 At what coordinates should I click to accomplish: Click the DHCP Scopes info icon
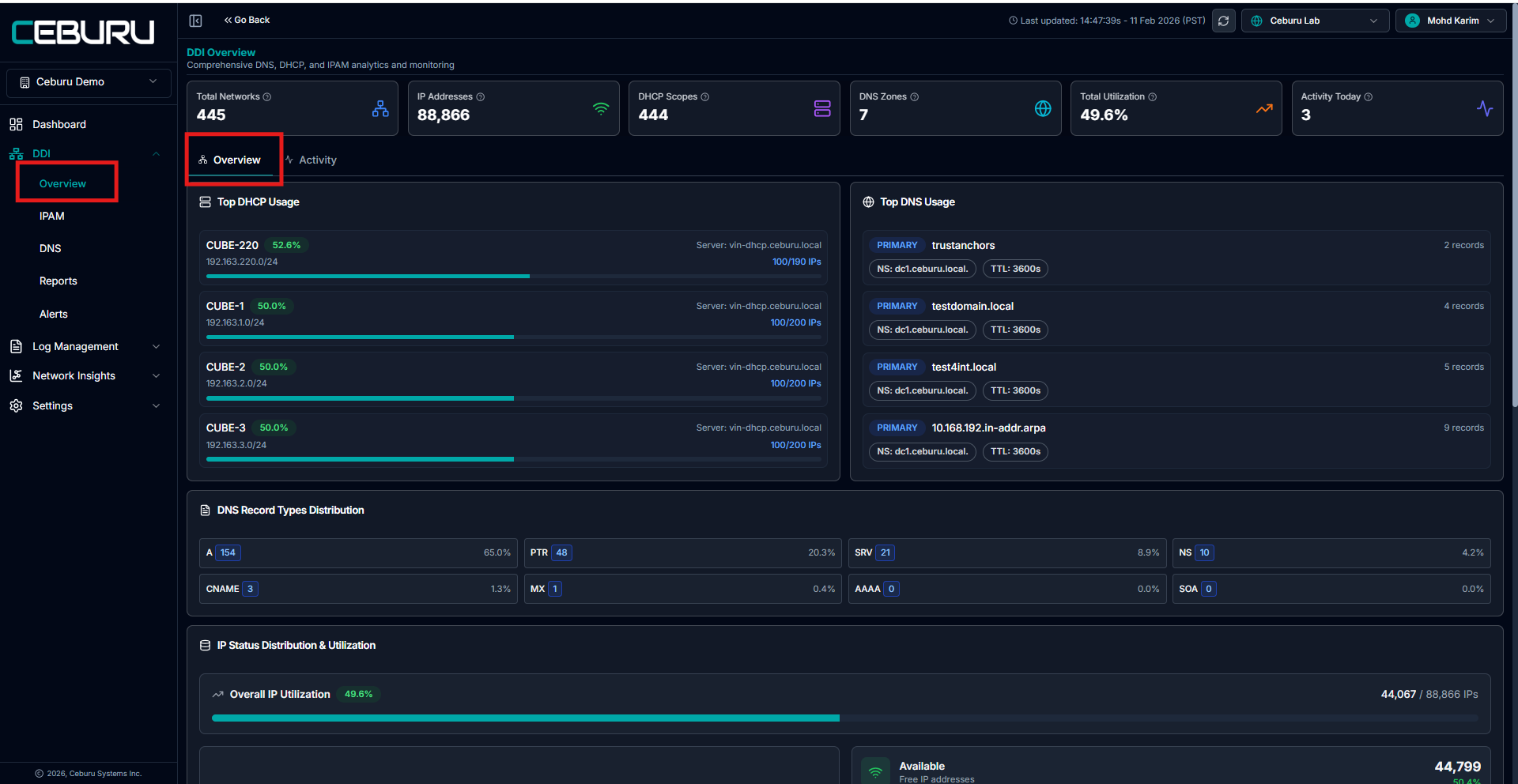pyautogui.click(x=705, y=97)
